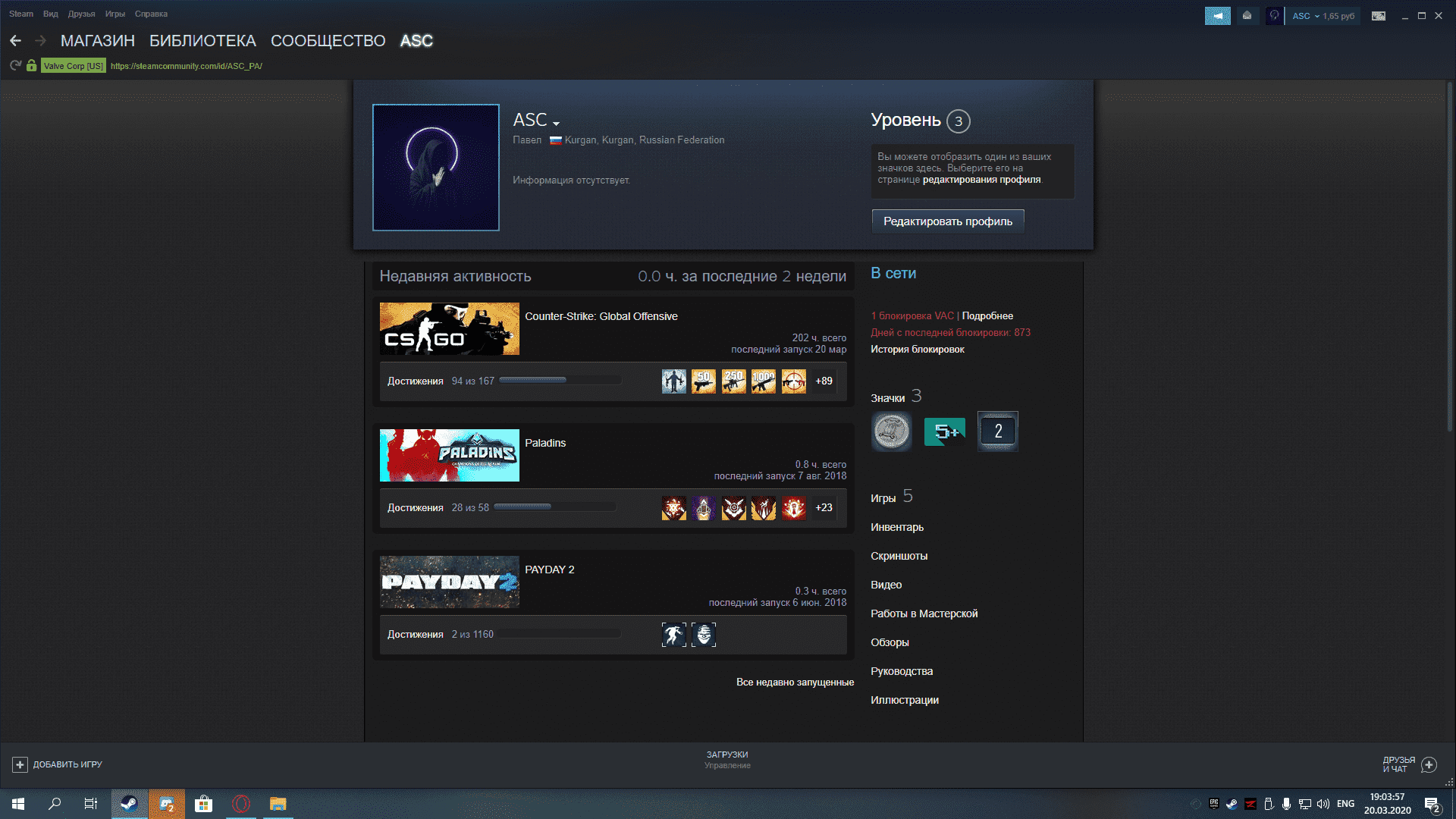Open the announcements megaphone icon

coord(1217,16)
